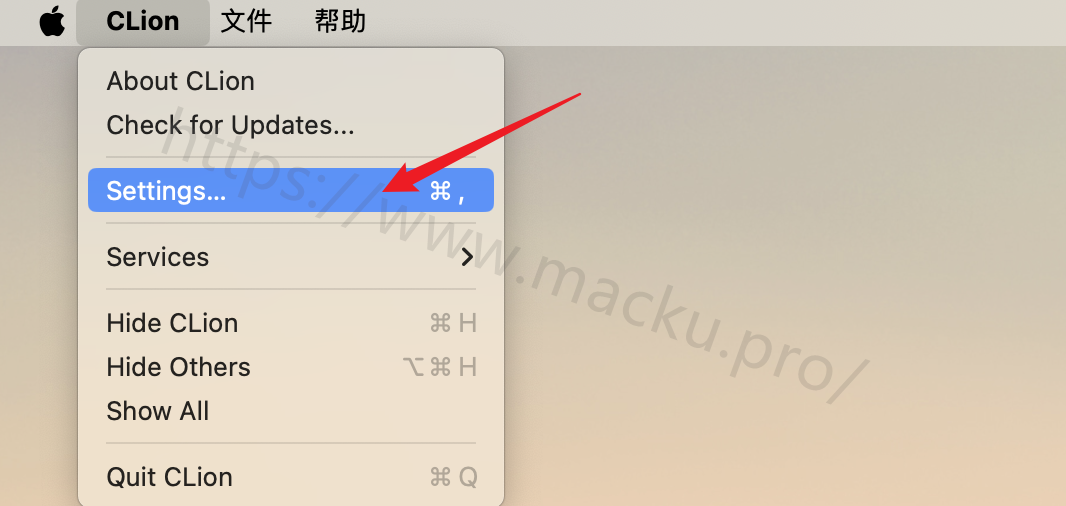Choose About CLion from the menu

(291, 82)
